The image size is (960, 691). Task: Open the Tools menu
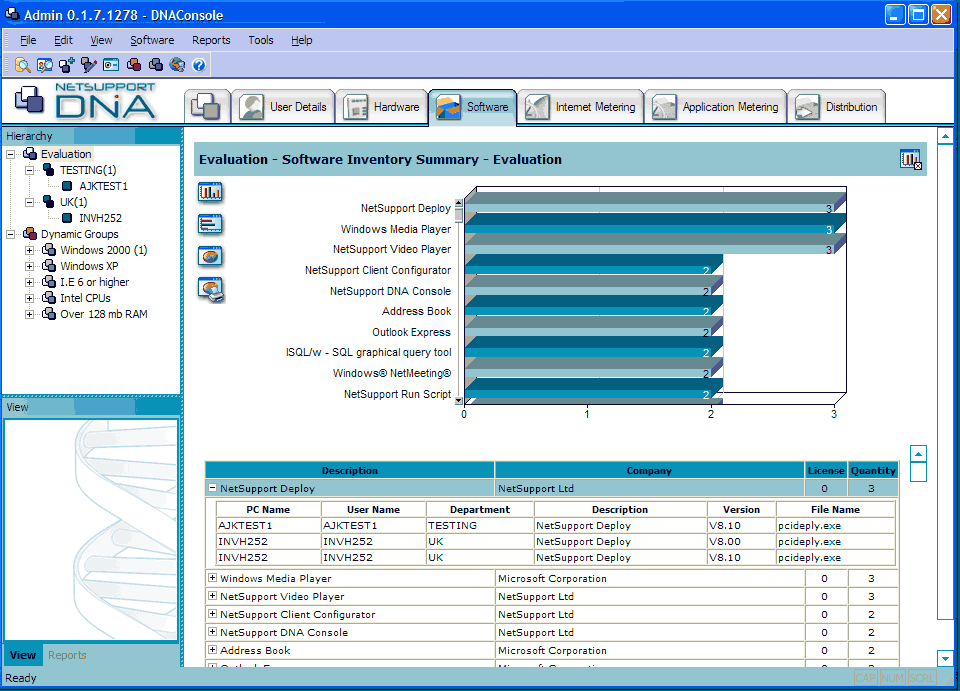(261, 40)
